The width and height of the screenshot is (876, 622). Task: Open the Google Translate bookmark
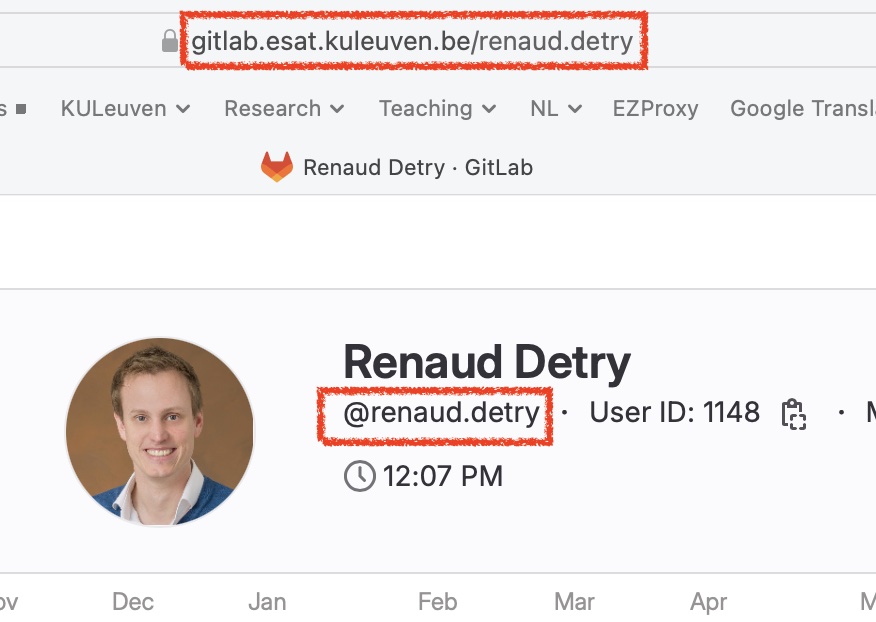803,108
